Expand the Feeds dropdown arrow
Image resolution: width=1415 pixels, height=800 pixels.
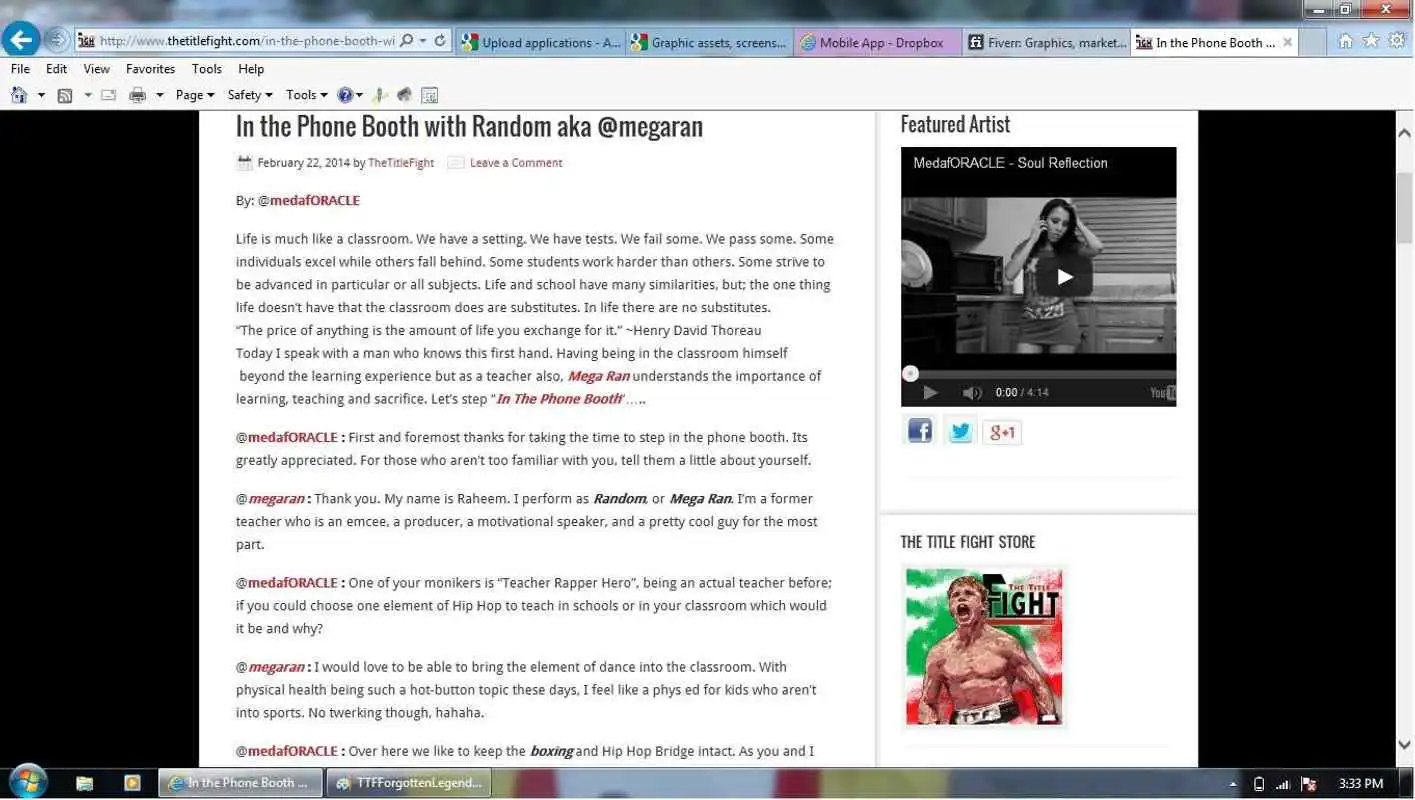[87, 95]
